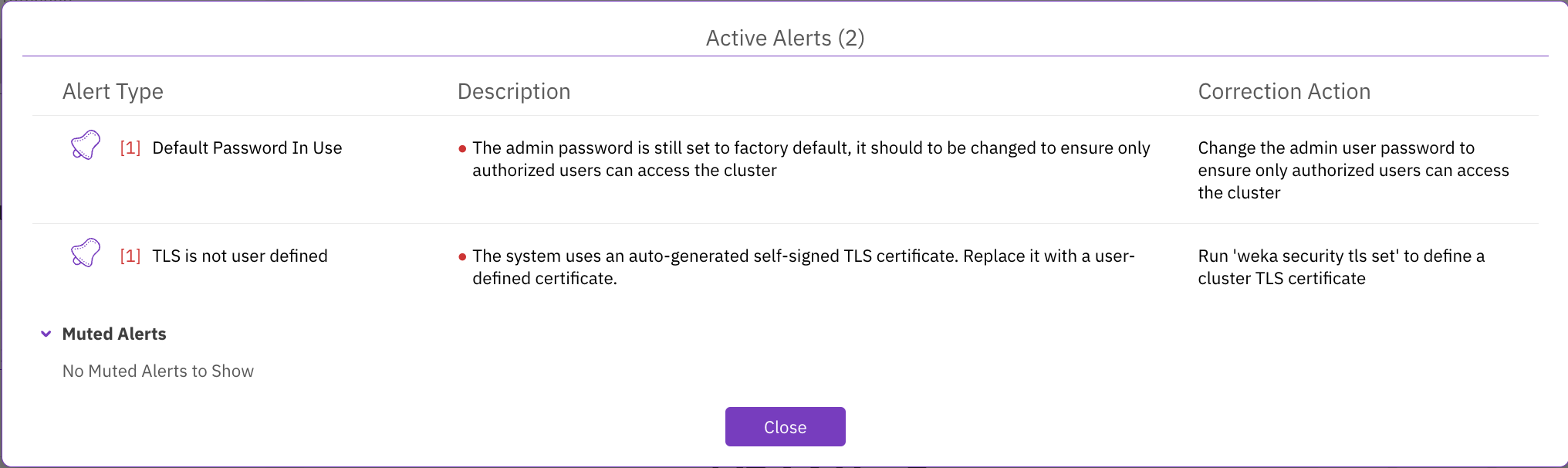The width and height of the screenshot is (1568, 468).
Task: Click the 'weka security tls set' correction text
Action: coord(1340,267)
